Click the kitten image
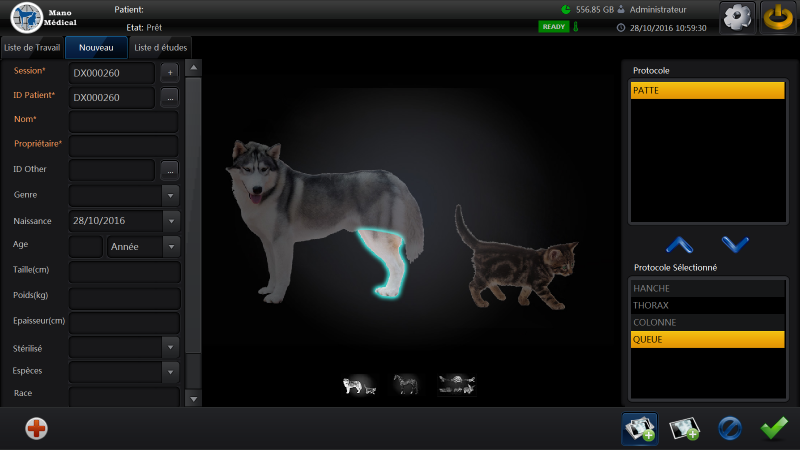Screen dimensions: 800x450 [516, 260]
